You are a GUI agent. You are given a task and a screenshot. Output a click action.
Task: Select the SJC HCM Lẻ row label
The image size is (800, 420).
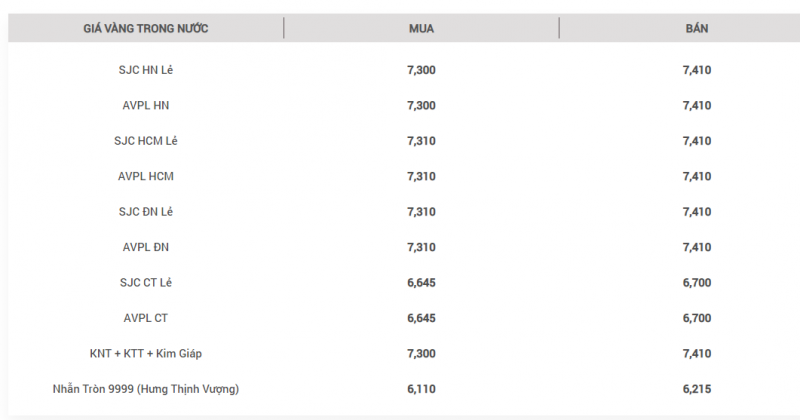click(x=146, y=141)
